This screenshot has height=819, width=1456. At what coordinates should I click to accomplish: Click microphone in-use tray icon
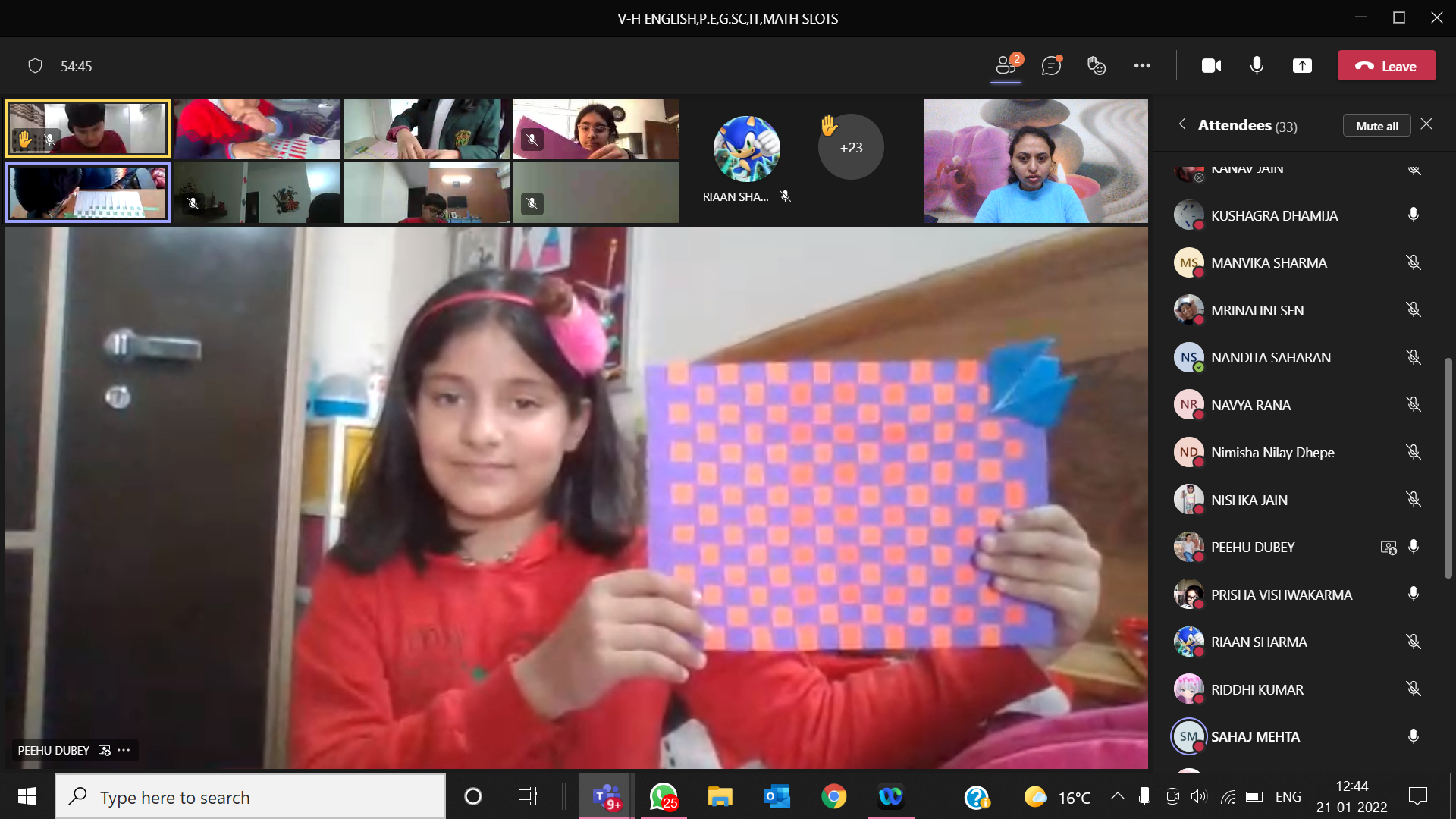[x=1144, y=796]
